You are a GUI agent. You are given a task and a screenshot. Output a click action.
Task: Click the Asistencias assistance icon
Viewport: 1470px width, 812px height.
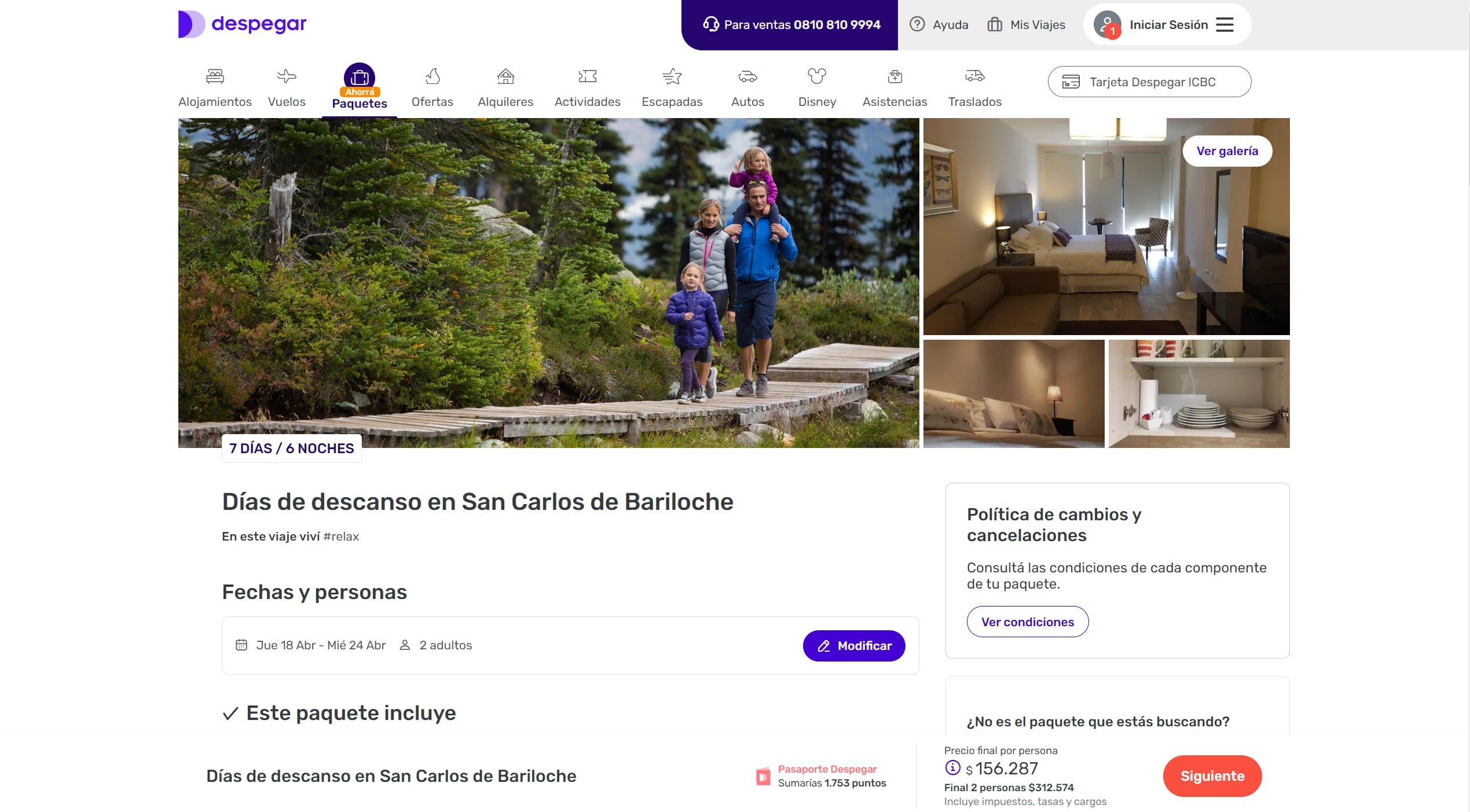click(894, 76)
